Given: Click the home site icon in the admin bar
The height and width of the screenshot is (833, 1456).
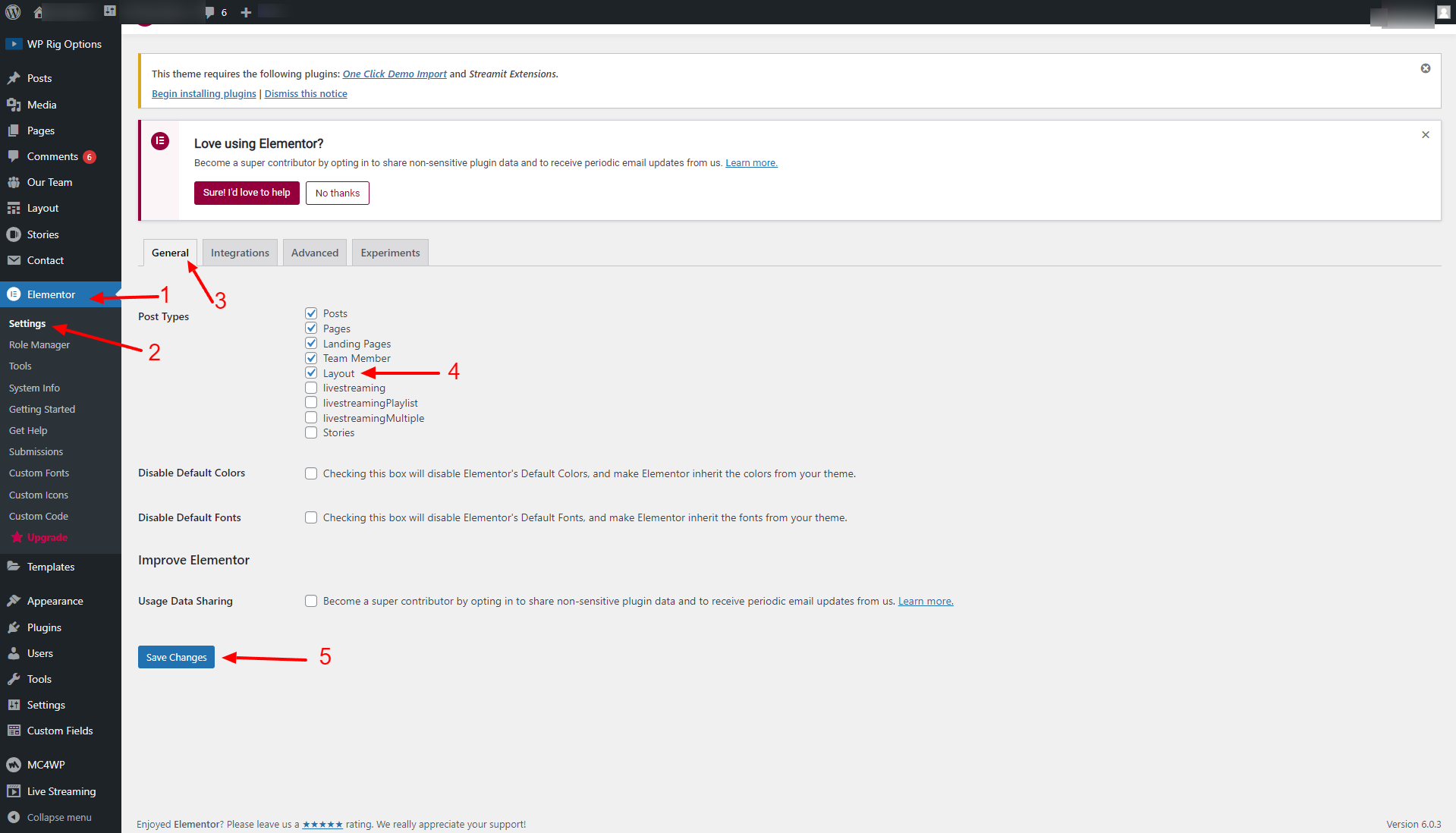Looking at the screenshot, I should click(38, 12).
